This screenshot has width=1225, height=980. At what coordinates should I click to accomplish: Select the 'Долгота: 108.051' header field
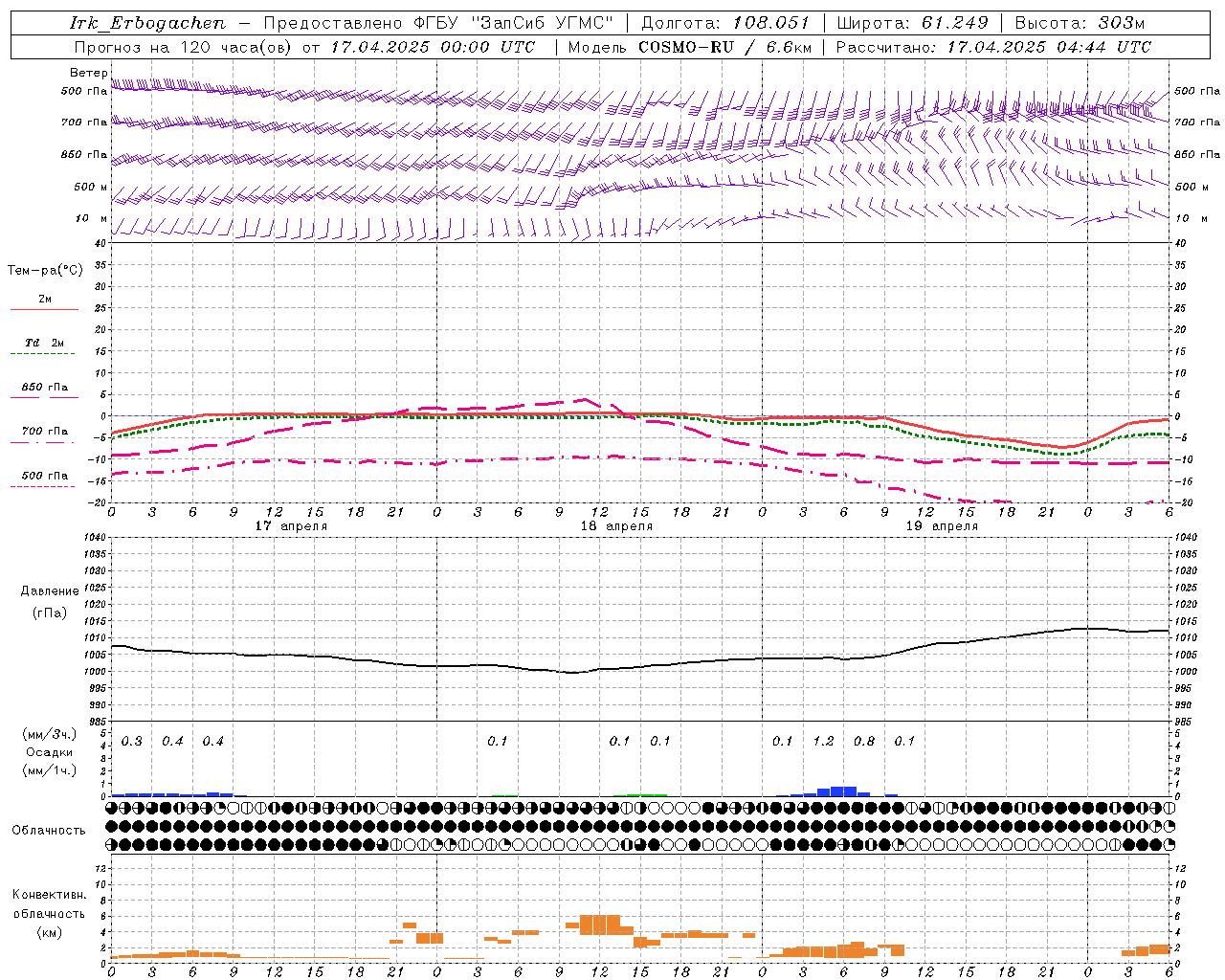(x=725, y=23)
